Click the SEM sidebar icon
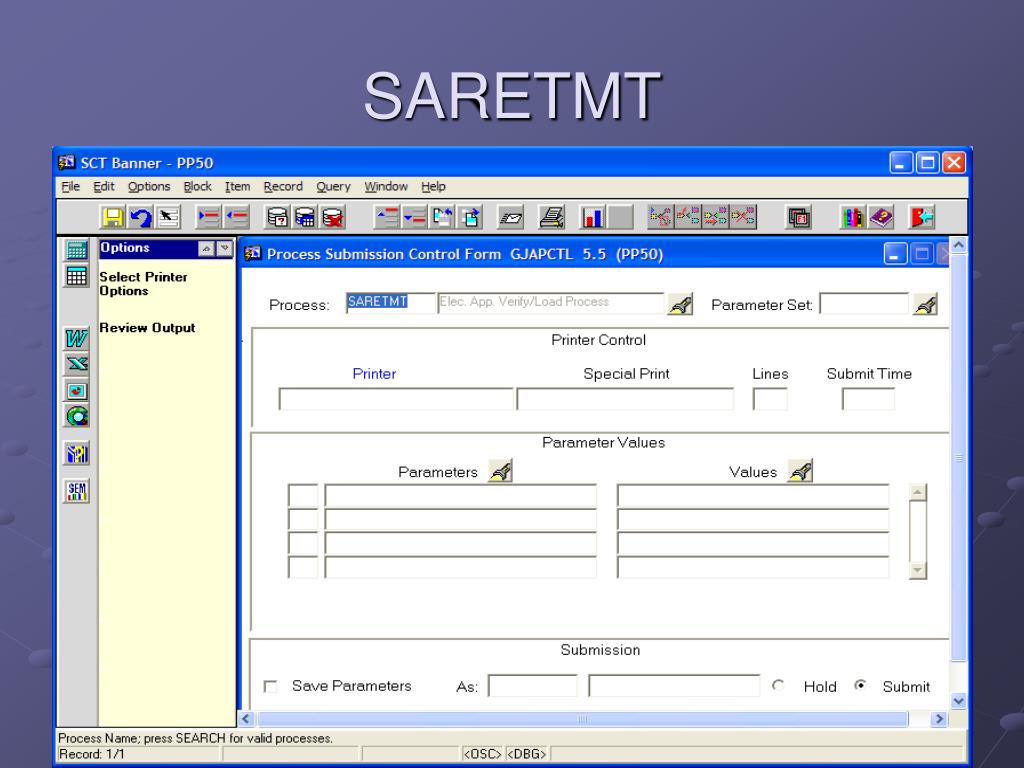Viewport: 1024px width, 768px height. [x=76, y=490]
